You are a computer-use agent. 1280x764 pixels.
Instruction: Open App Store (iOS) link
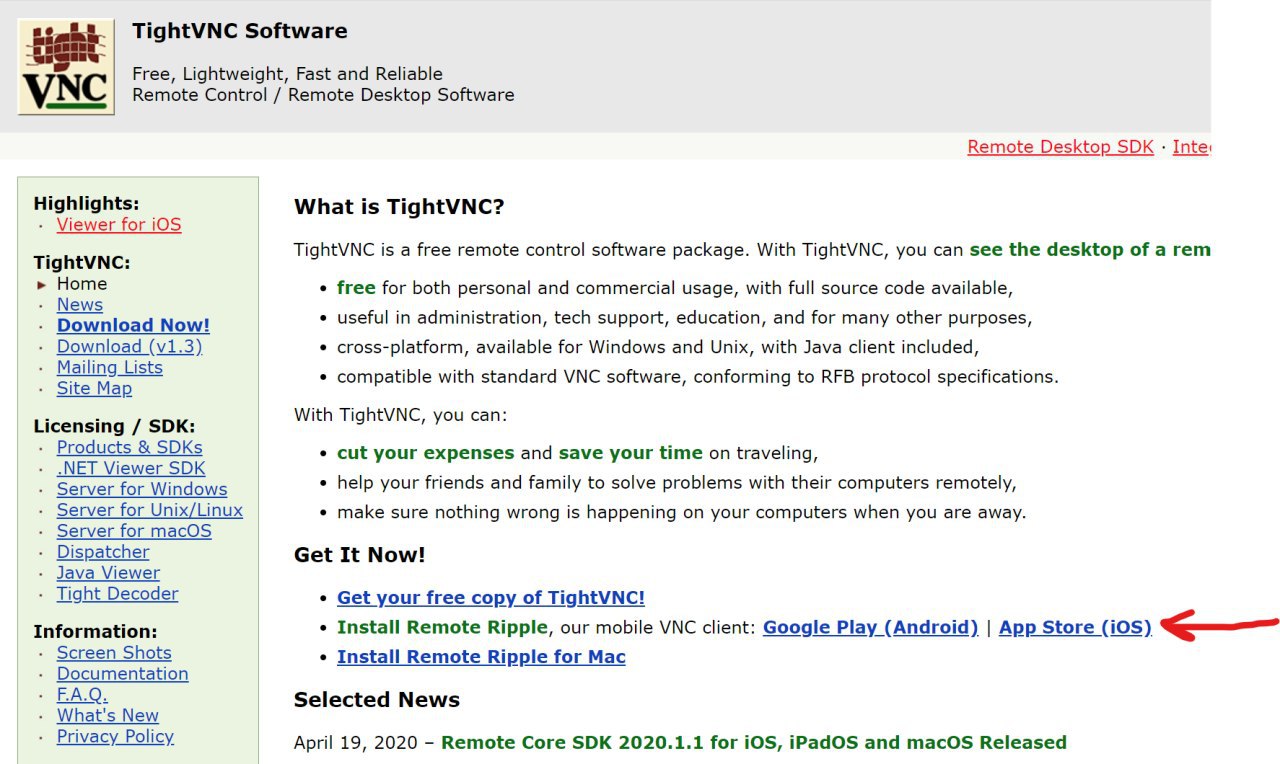tap(1075, 628)
